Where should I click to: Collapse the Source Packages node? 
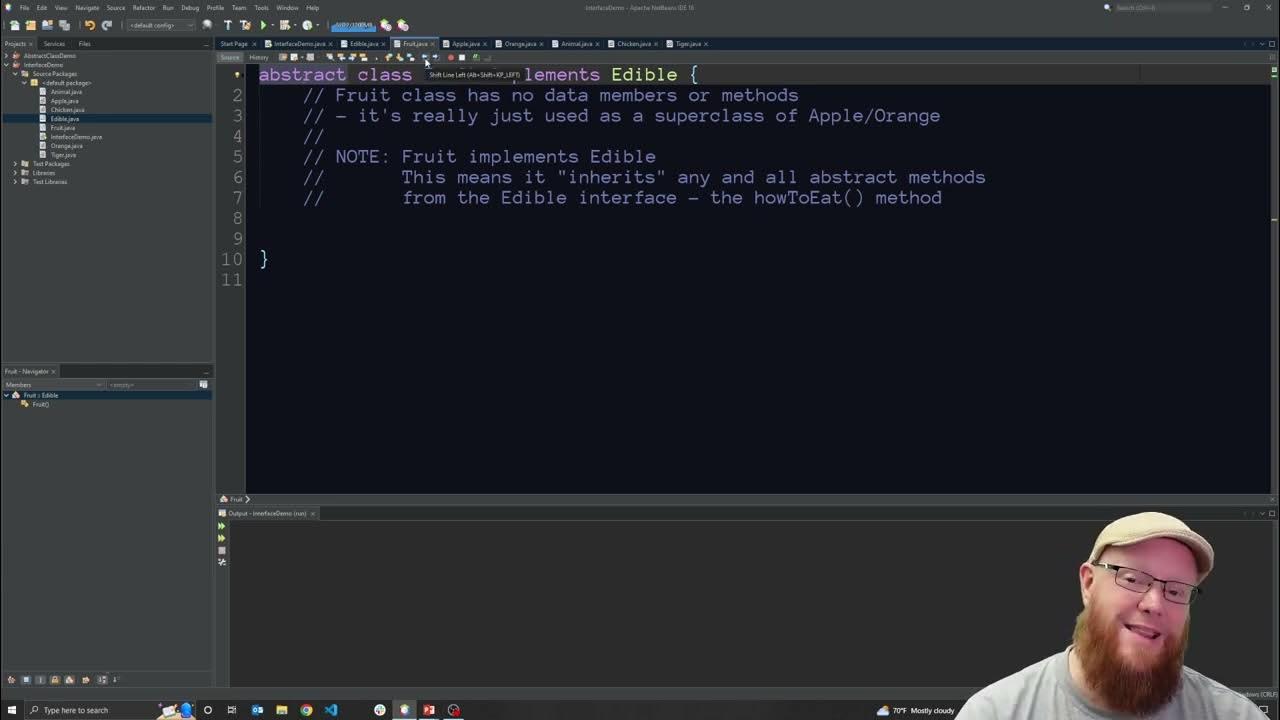(x=15, y=74)
